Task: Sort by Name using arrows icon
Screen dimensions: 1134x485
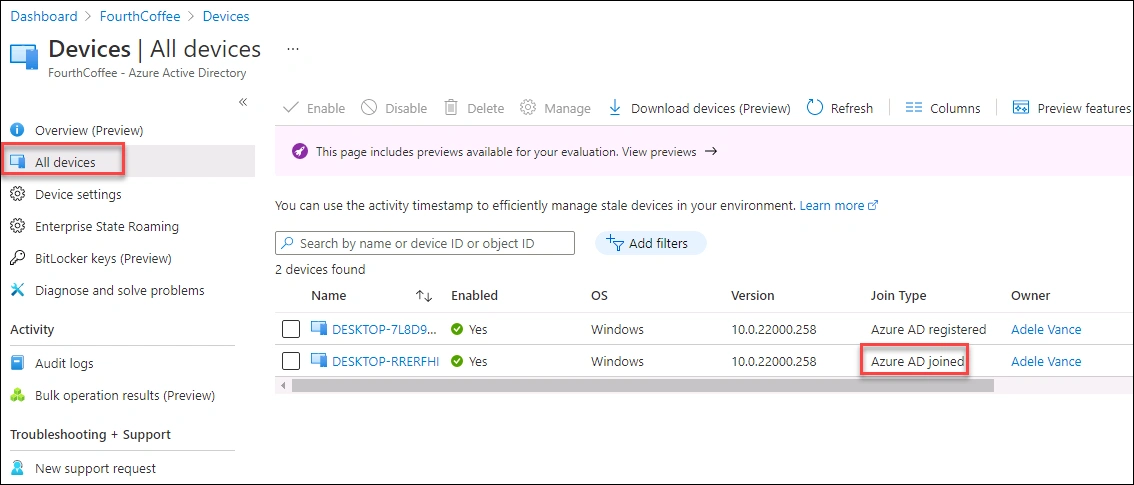Action: (424, 296)
